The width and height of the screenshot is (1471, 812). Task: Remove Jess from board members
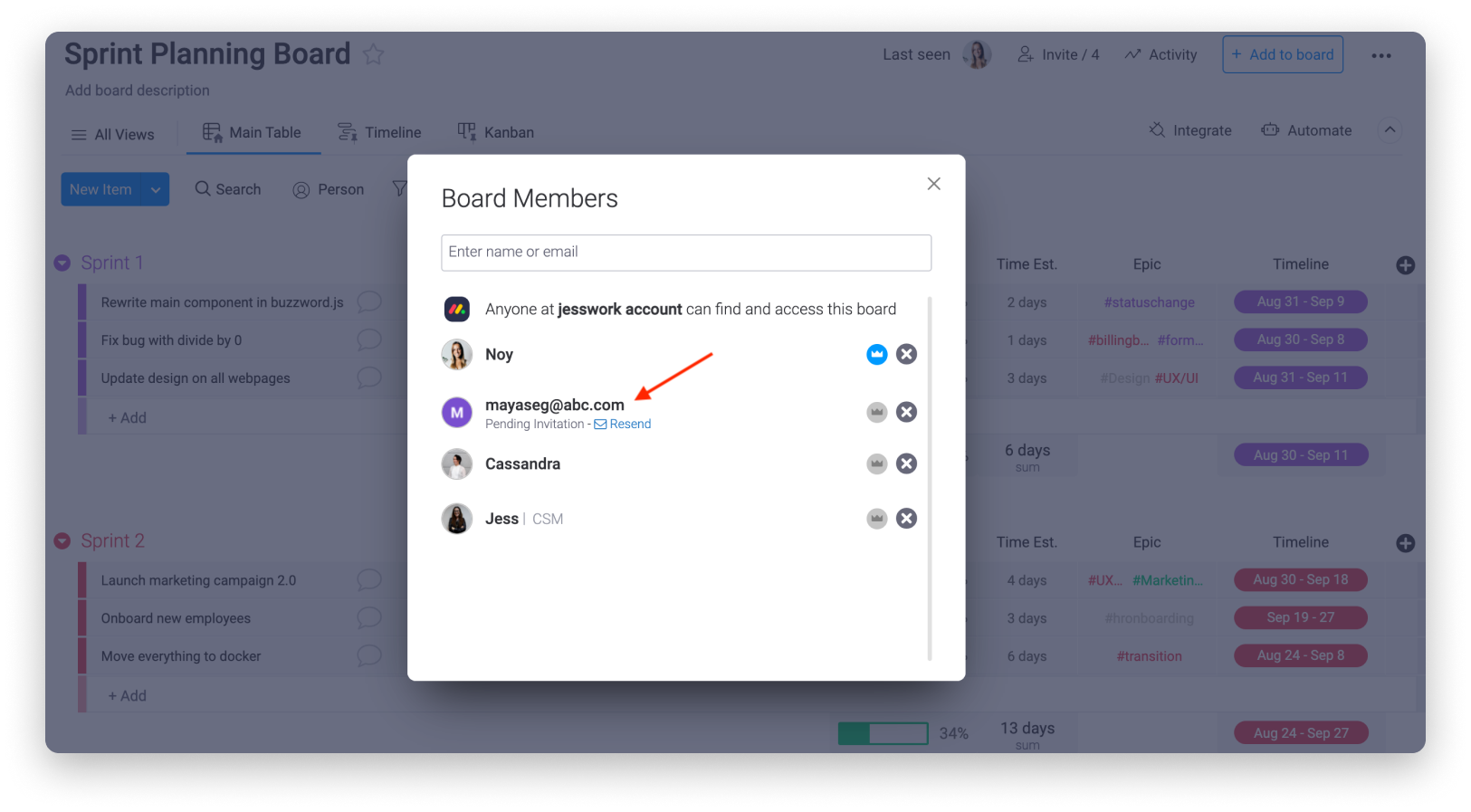(906, 519)
